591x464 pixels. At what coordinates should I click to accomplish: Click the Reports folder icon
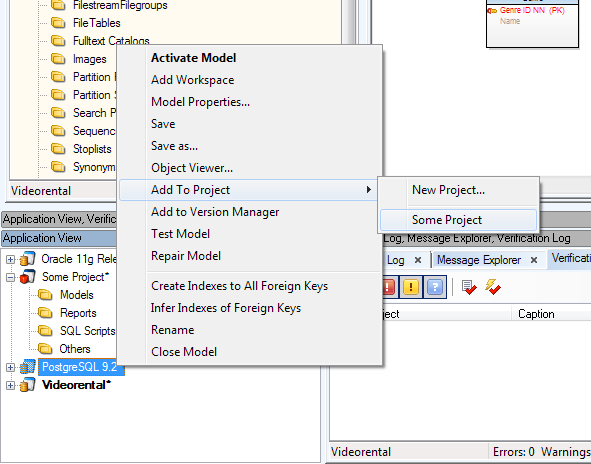(45, 312)
